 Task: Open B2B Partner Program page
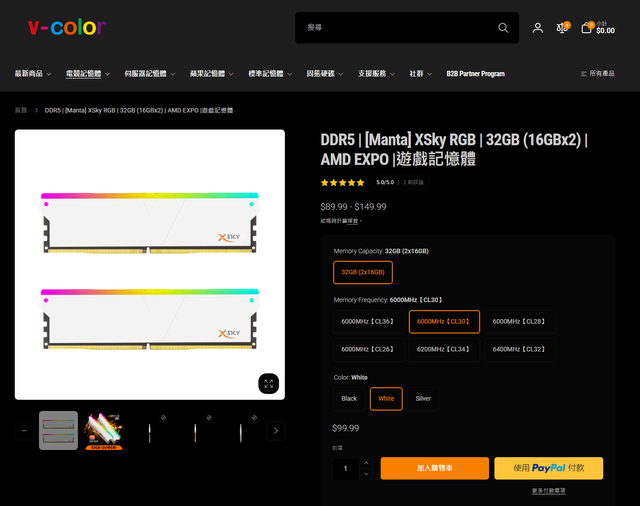tap(476, 74)
